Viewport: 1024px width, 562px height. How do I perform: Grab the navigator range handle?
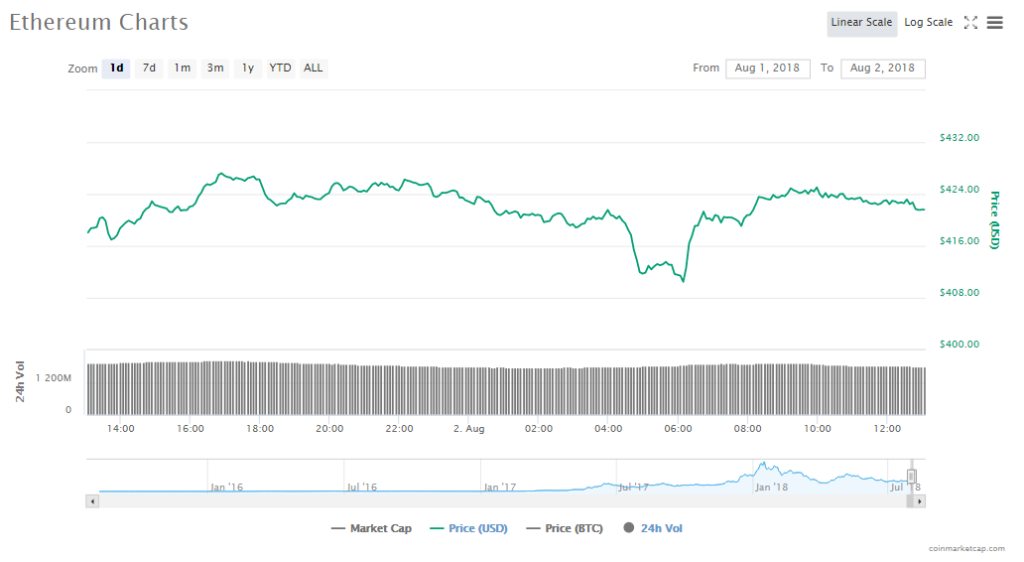coord(911,476)
